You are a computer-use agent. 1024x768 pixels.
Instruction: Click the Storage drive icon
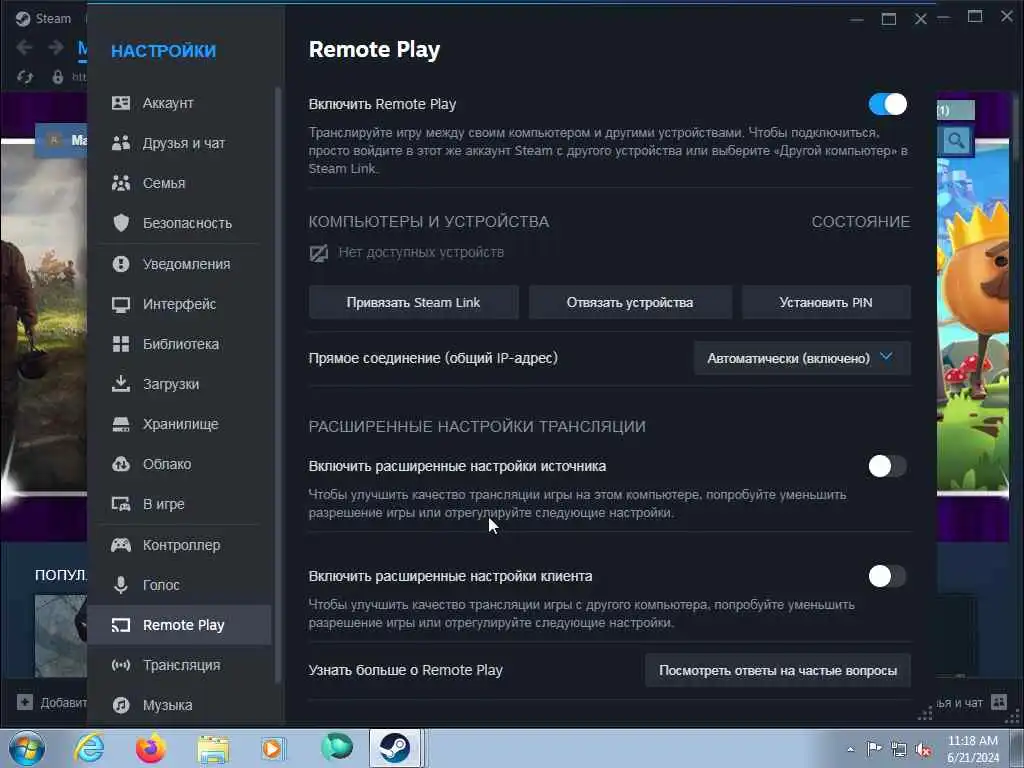click(121, 424)
